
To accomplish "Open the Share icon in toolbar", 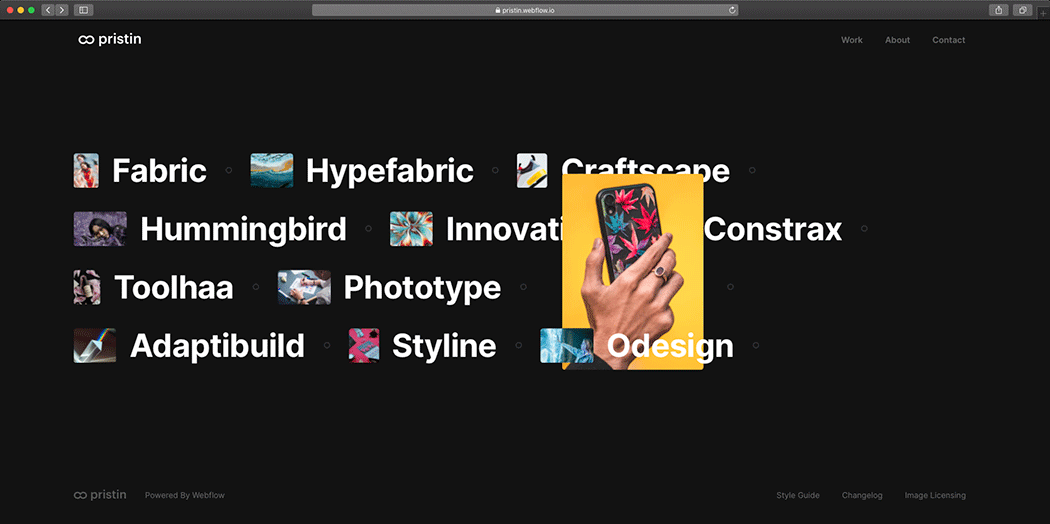I will (998, 10).
